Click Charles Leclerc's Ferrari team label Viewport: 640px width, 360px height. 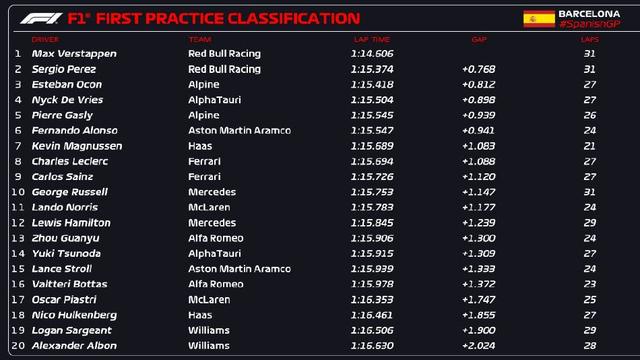click(x=204, y=161)
